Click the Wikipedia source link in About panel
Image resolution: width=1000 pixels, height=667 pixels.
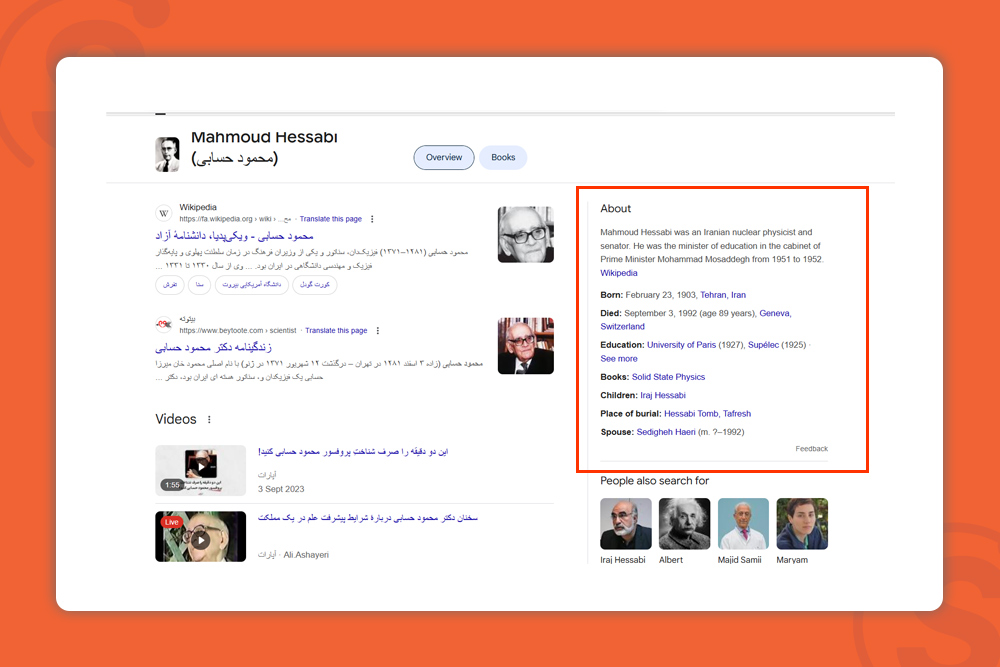[619, 273]
